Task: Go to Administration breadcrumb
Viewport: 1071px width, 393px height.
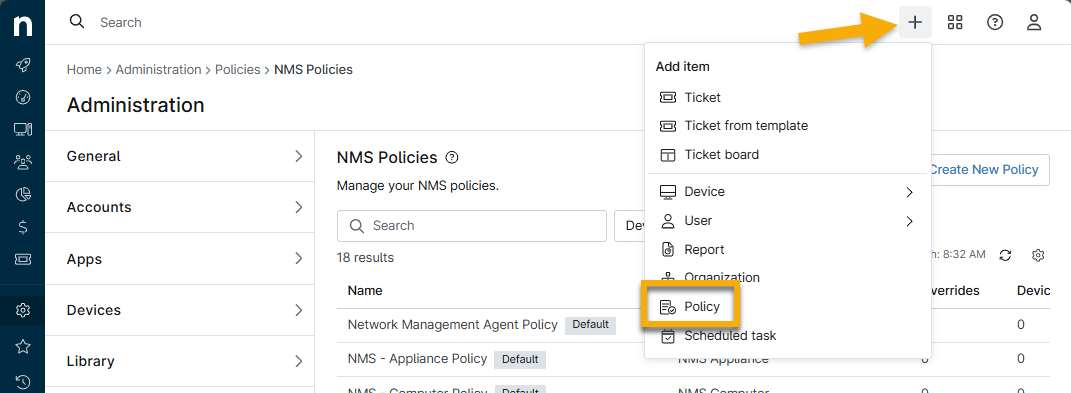Action: [158, 70]
